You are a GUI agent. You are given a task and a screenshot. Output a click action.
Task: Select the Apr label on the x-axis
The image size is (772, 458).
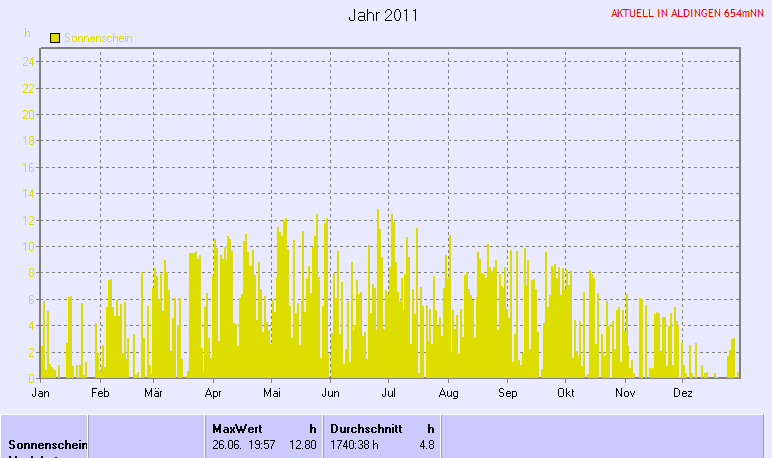(x=212, y=393)
